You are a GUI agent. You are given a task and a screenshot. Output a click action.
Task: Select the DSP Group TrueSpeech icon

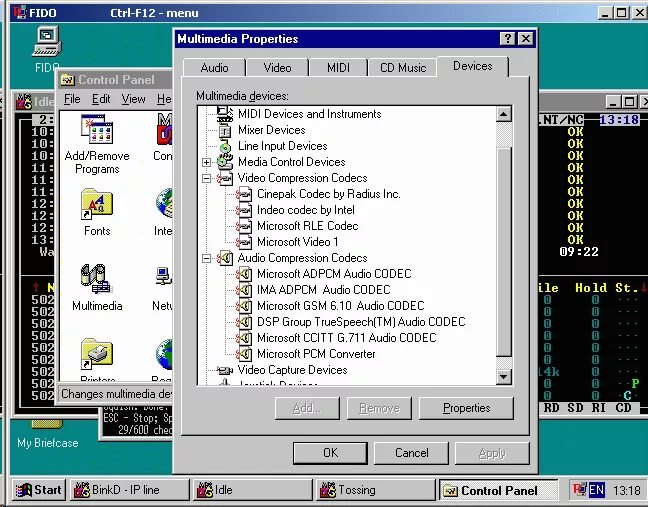click(x=244, y=322)
